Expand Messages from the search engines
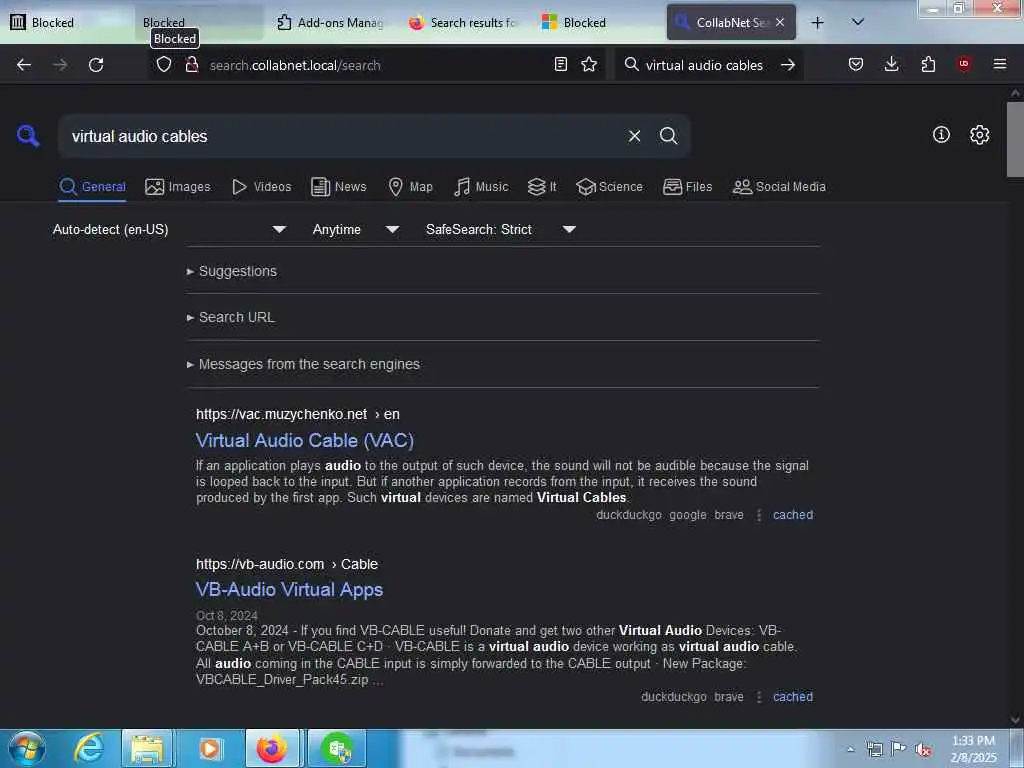 pyautogui.click(x=303, y=364)
